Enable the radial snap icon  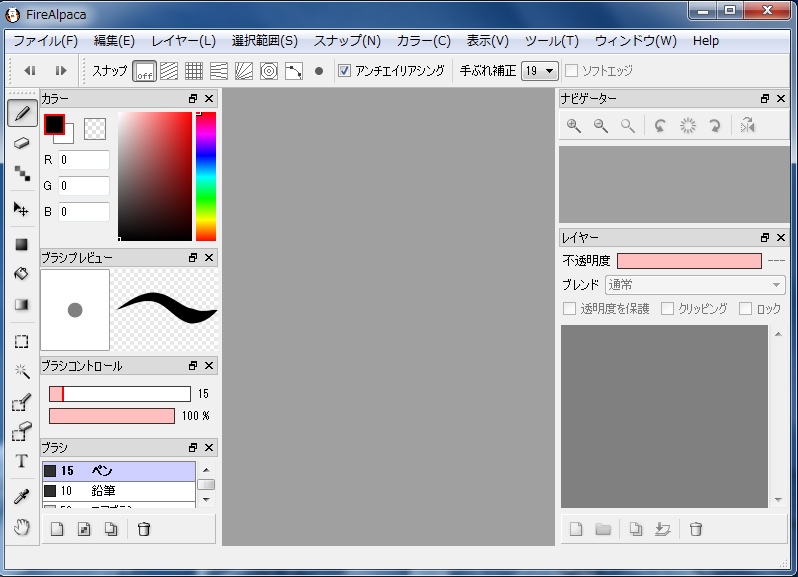(269, 71)
